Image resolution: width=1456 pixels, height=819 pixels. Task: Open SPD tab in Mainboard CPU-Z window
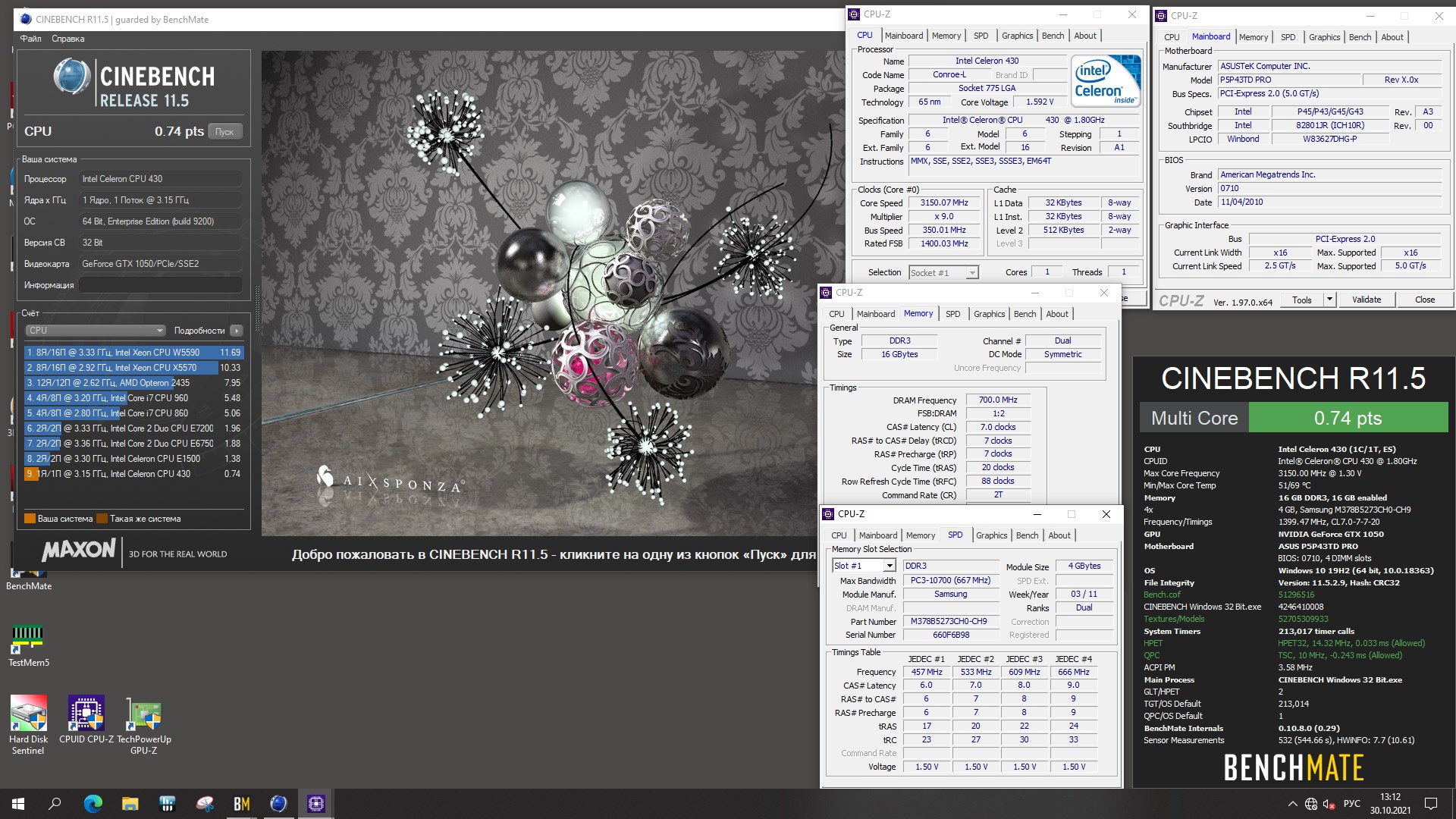[1288, 37]
